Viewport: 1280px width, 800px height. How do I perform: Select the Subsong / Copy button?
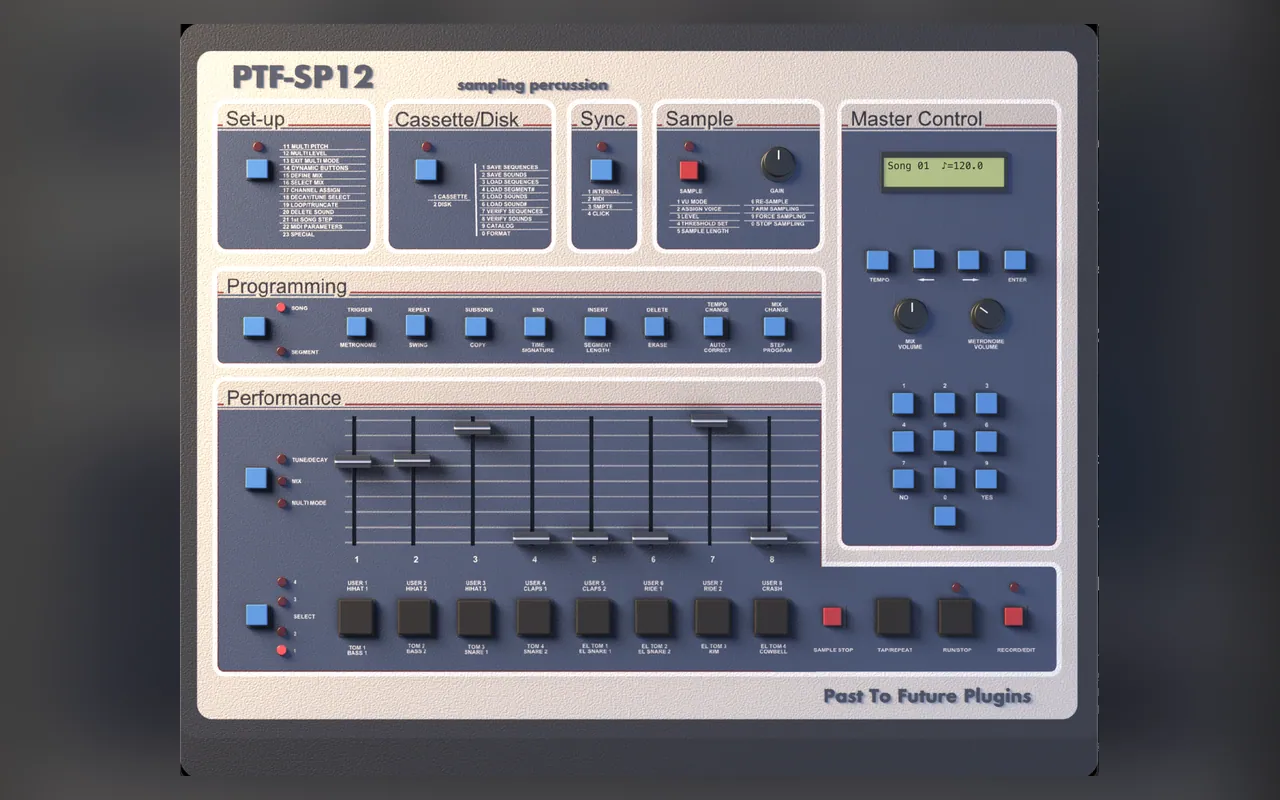(x=476, y=327)
